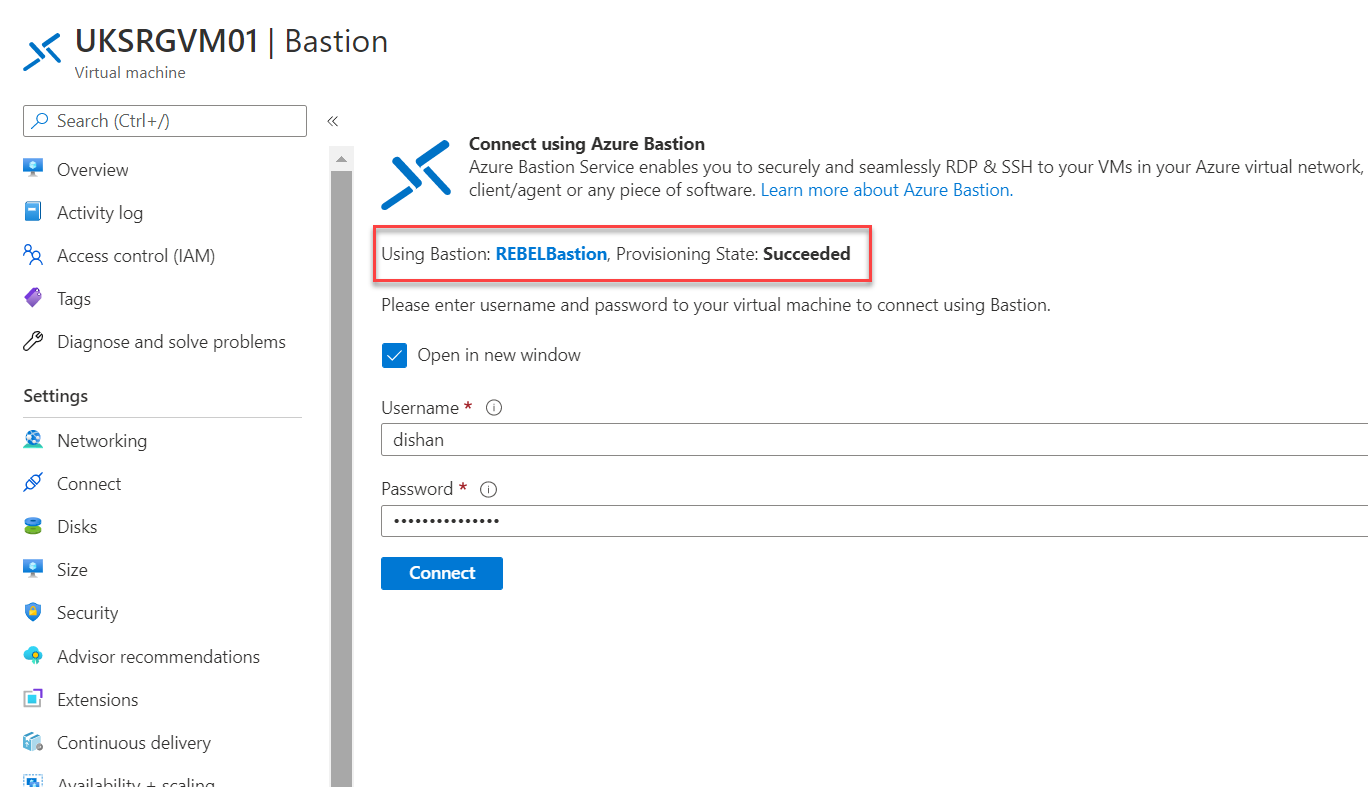Click the Networking globe icon
This screenshot has width=1368, height=787.
(33, 440)
